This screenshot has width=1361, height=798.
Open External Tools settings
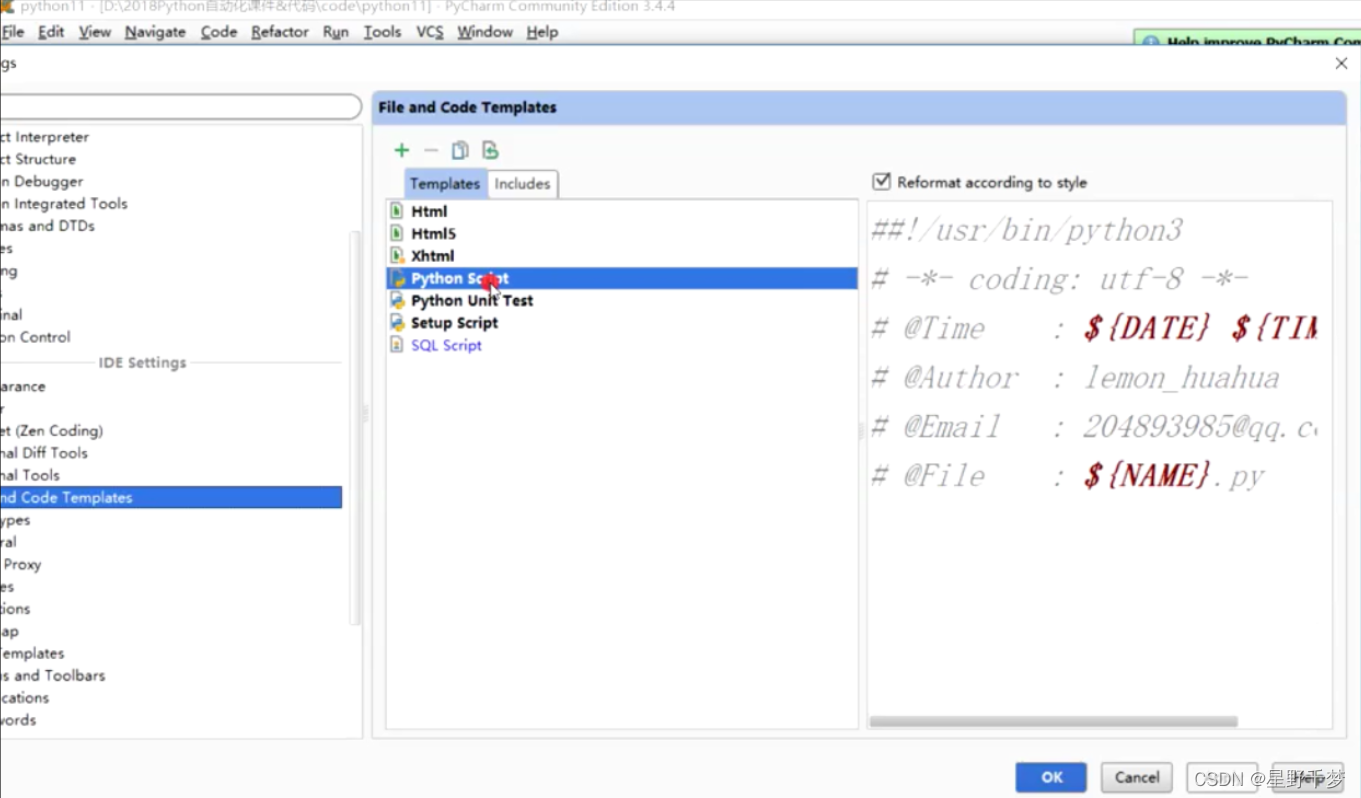30,475
